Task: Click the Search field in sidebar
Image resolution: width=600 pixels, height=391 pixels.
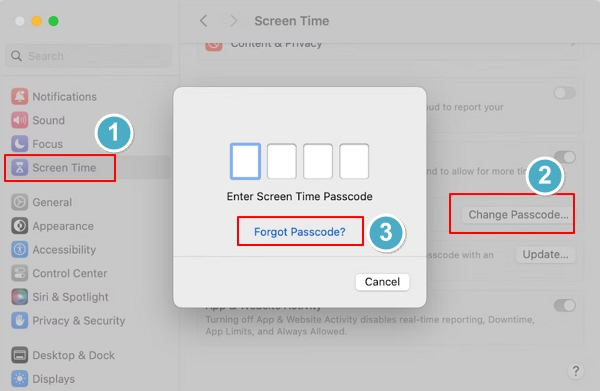Action: [x=89, y=56]
